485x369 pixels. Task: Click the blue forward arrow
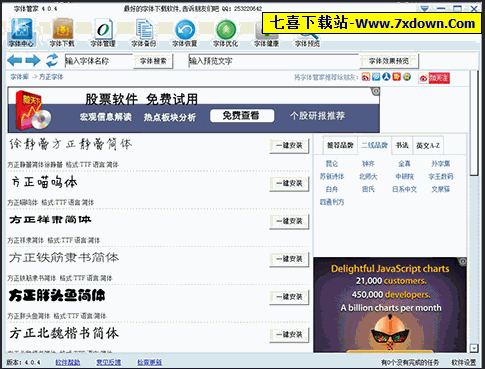33,60
